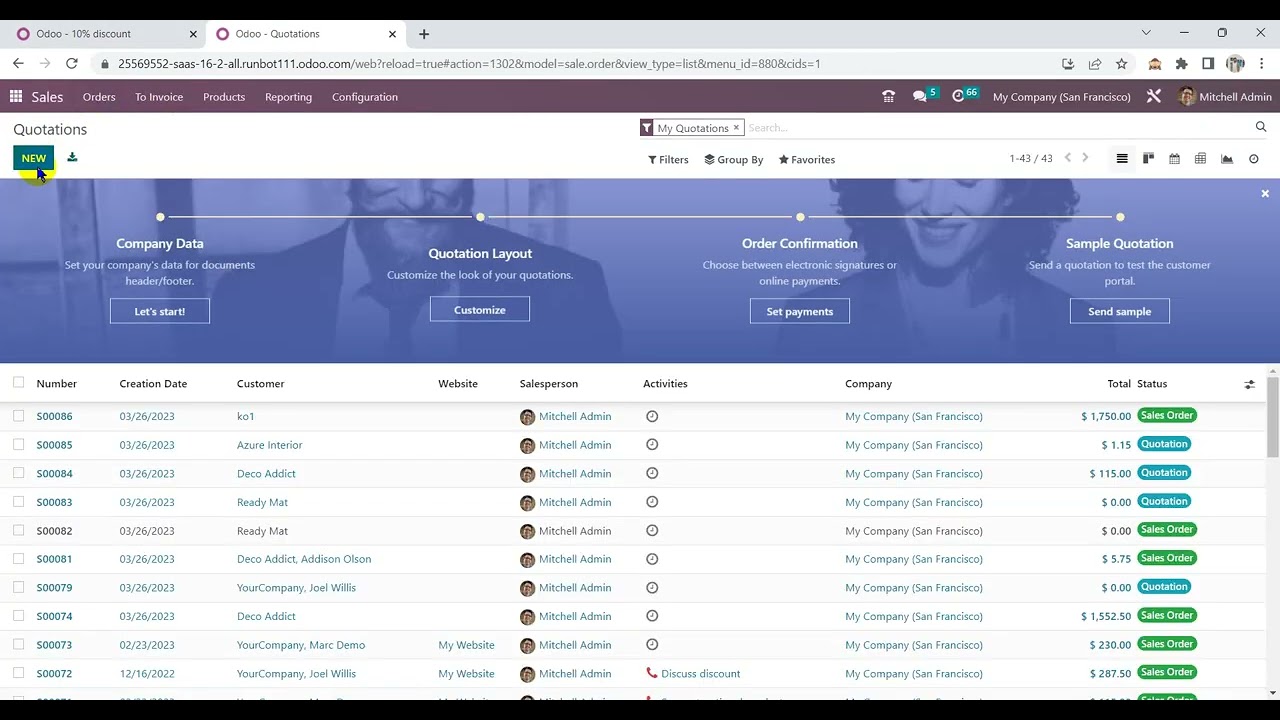
Task: Go back in browser history
Action: [x=18, y=63]
